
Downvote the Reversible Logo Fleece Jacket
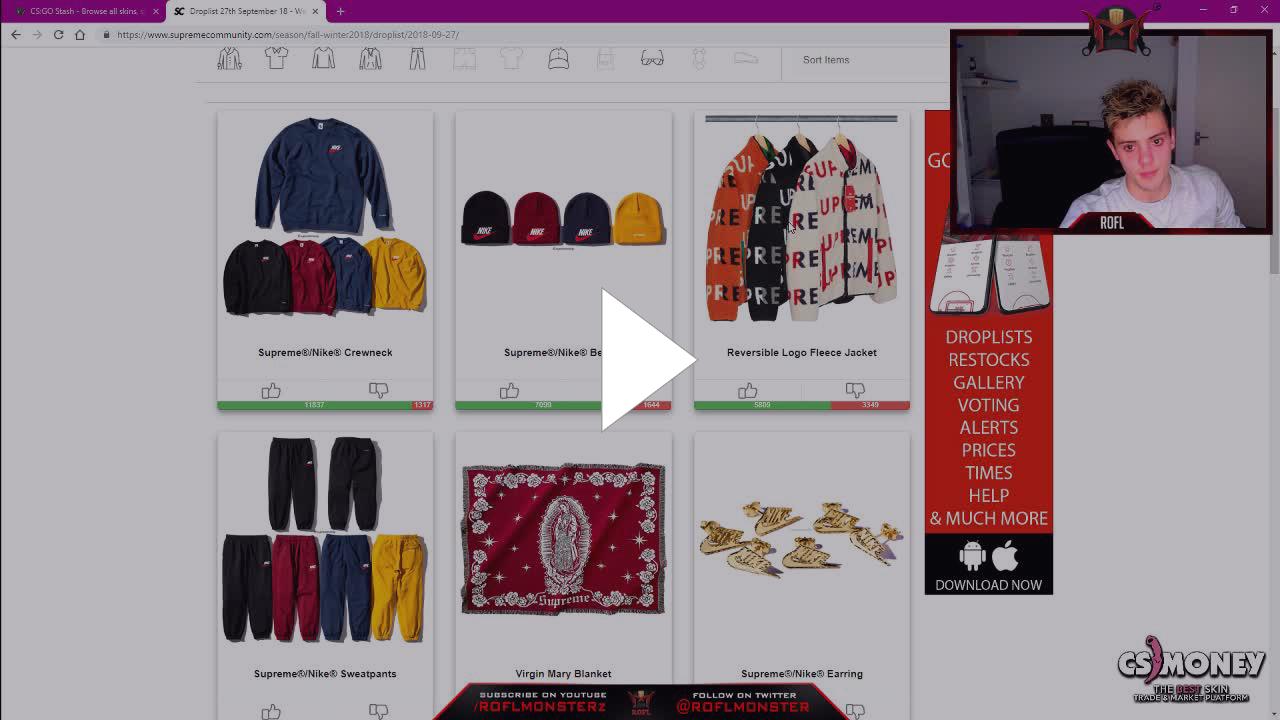[855, 390]
